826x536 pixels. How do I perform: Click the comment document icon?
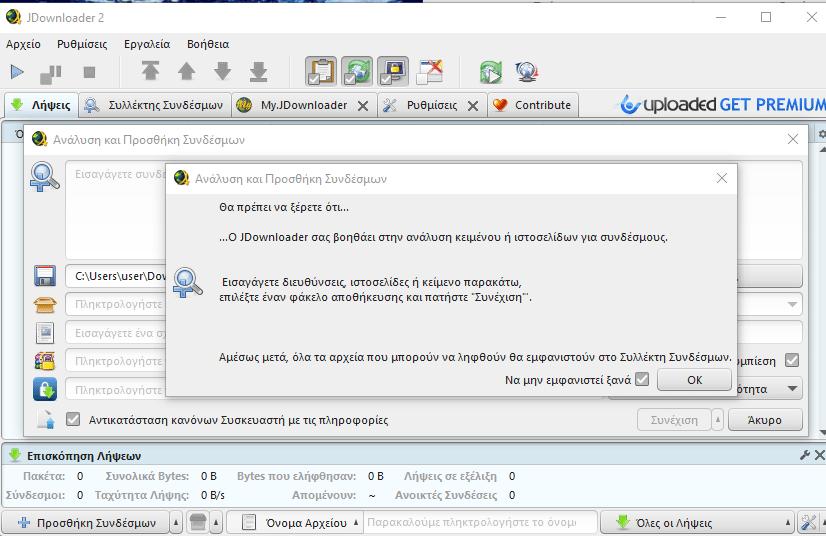[x=45, y=333]
